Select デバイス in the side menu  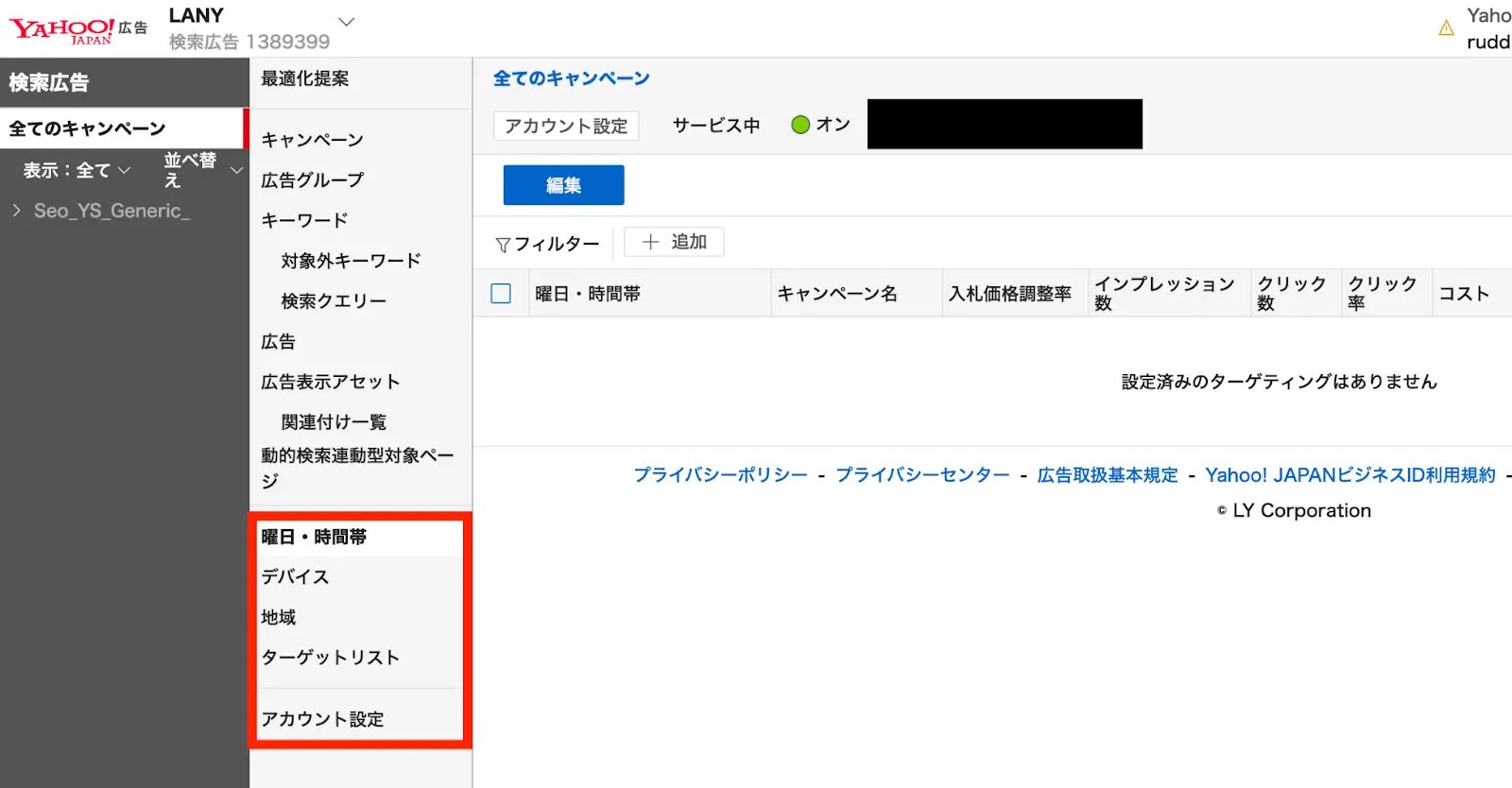(295, 576)
